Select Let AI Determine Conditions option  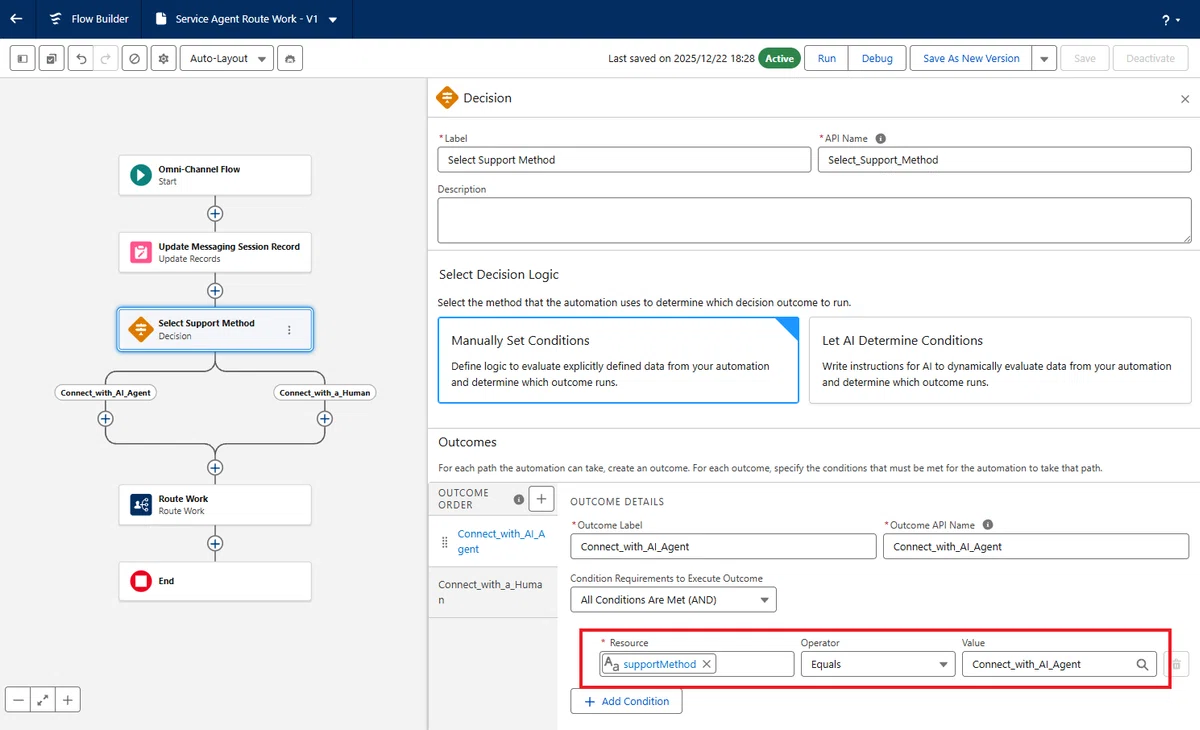tap(1000, 360)
